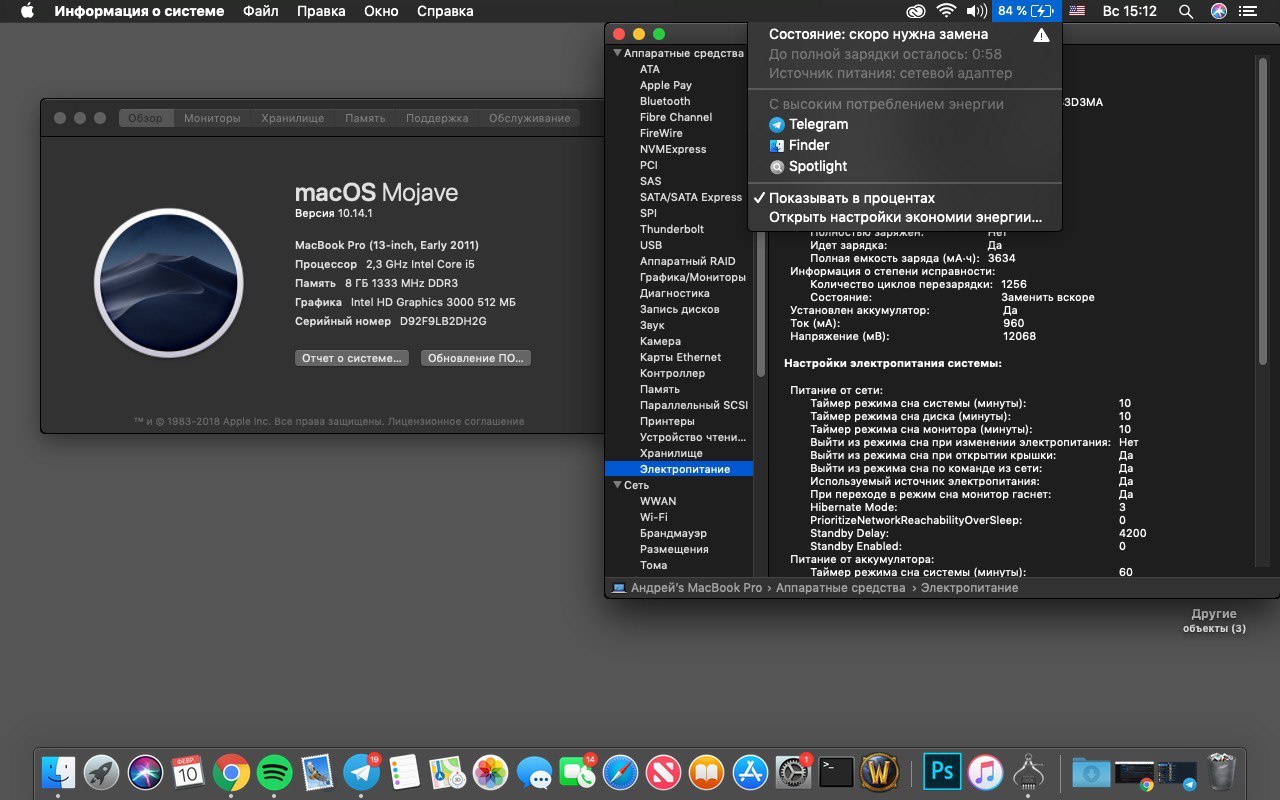Switch to the Обслуживание tab
The height and width of the screenshot is (800, 1280).
point(529,118)
